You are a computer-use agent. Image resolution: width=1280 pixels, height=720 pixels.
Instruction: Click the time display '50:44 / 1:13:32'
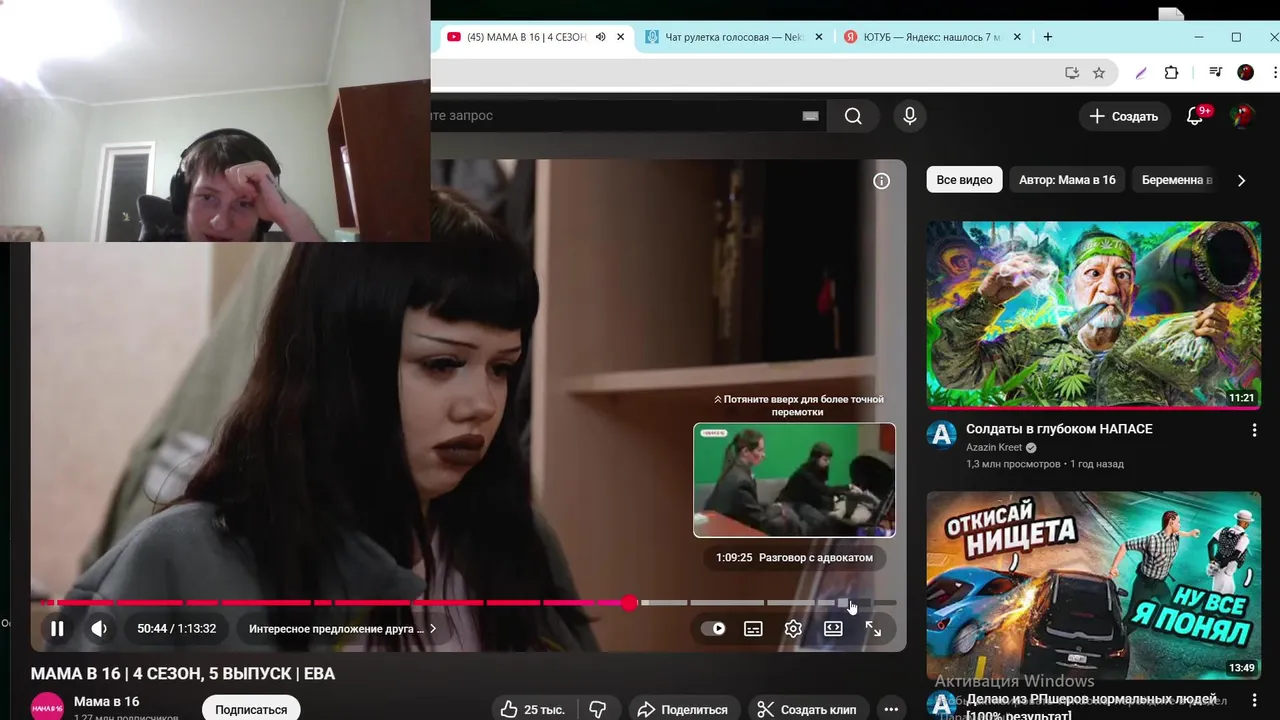pos(177,629)
